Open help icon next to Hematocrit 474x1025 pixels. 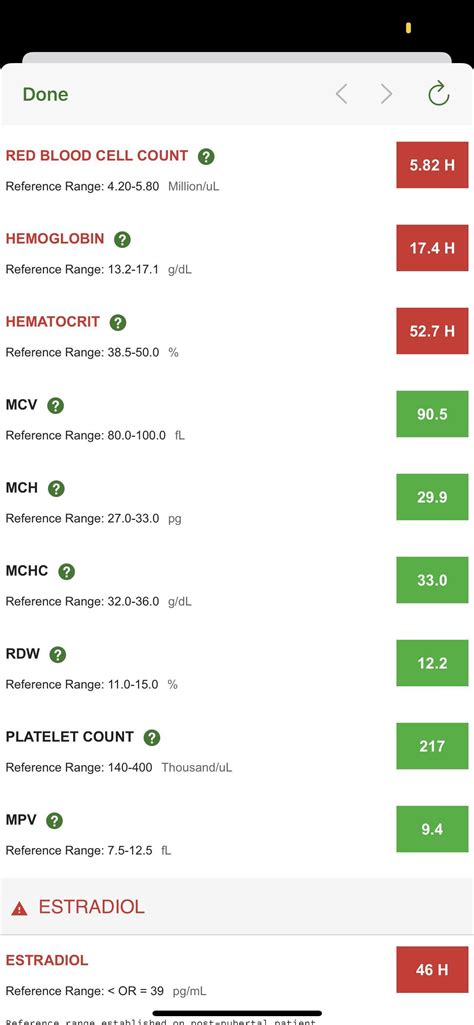pyautogui.click(x=118, y=322)
